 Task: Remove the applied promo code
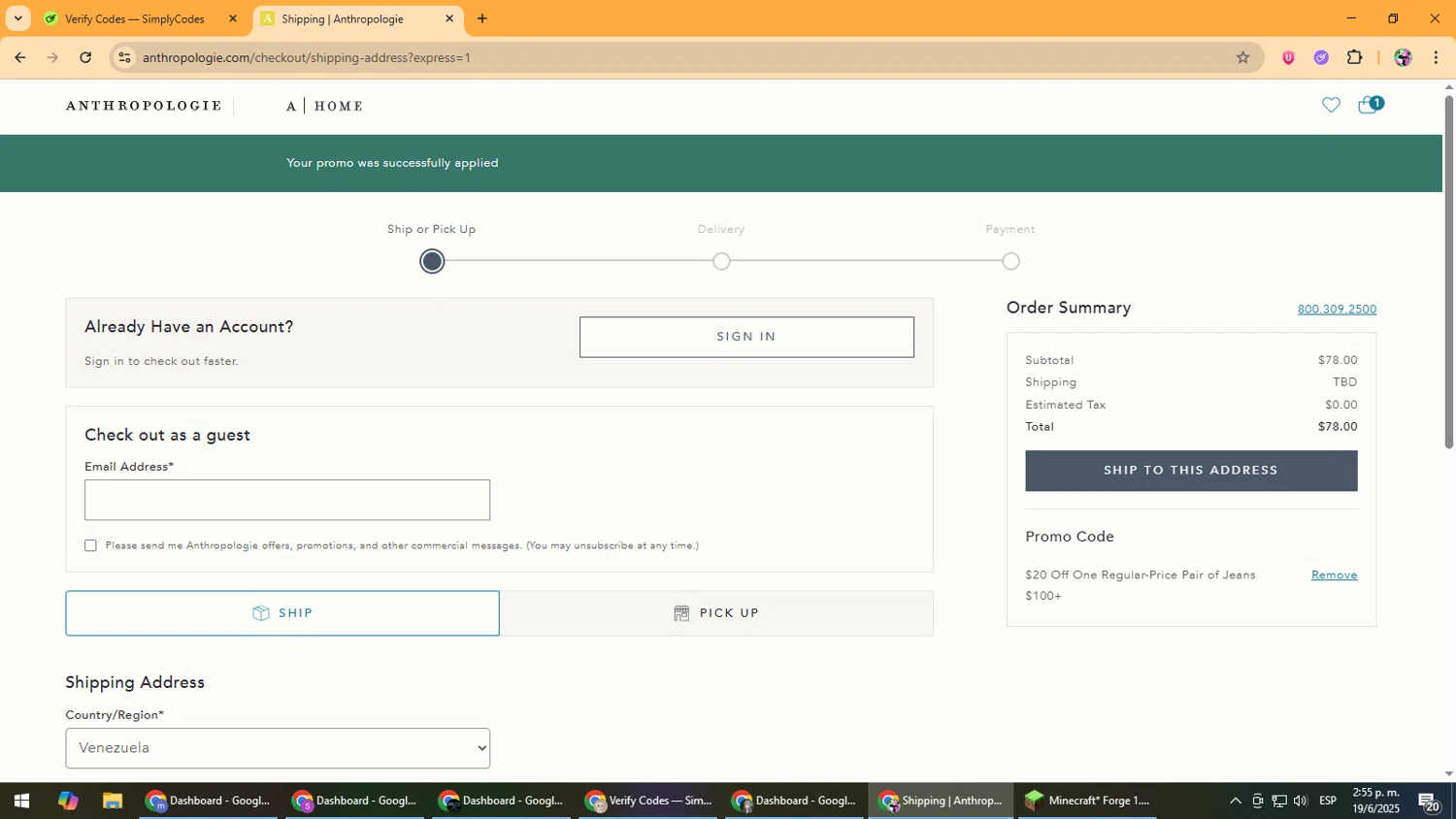pos(1334,575)
